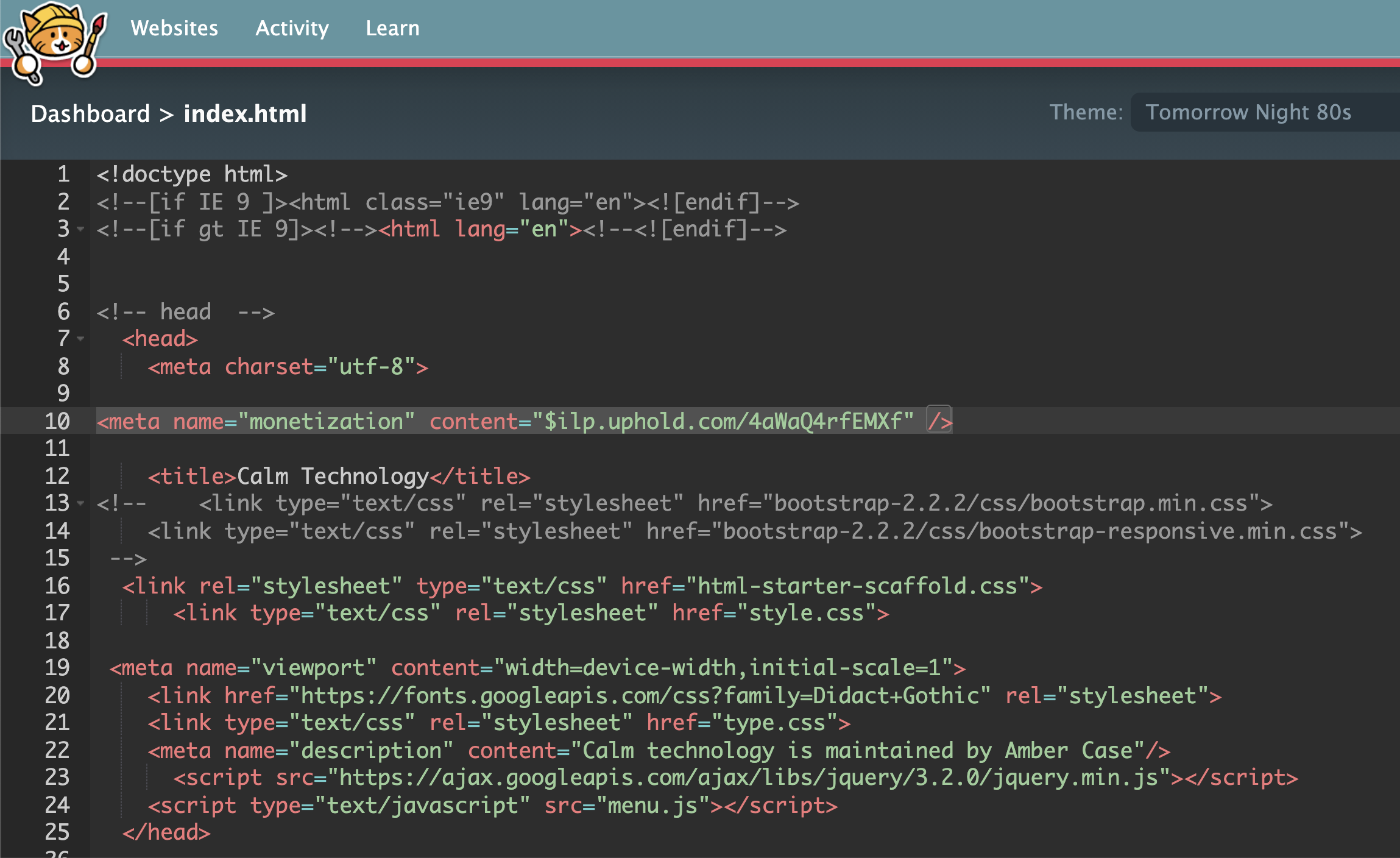The width and height of the screenshot is (1400, 858).
Task: Click the bootstrap.min.css commented link
Action: (x=735, y=503)
